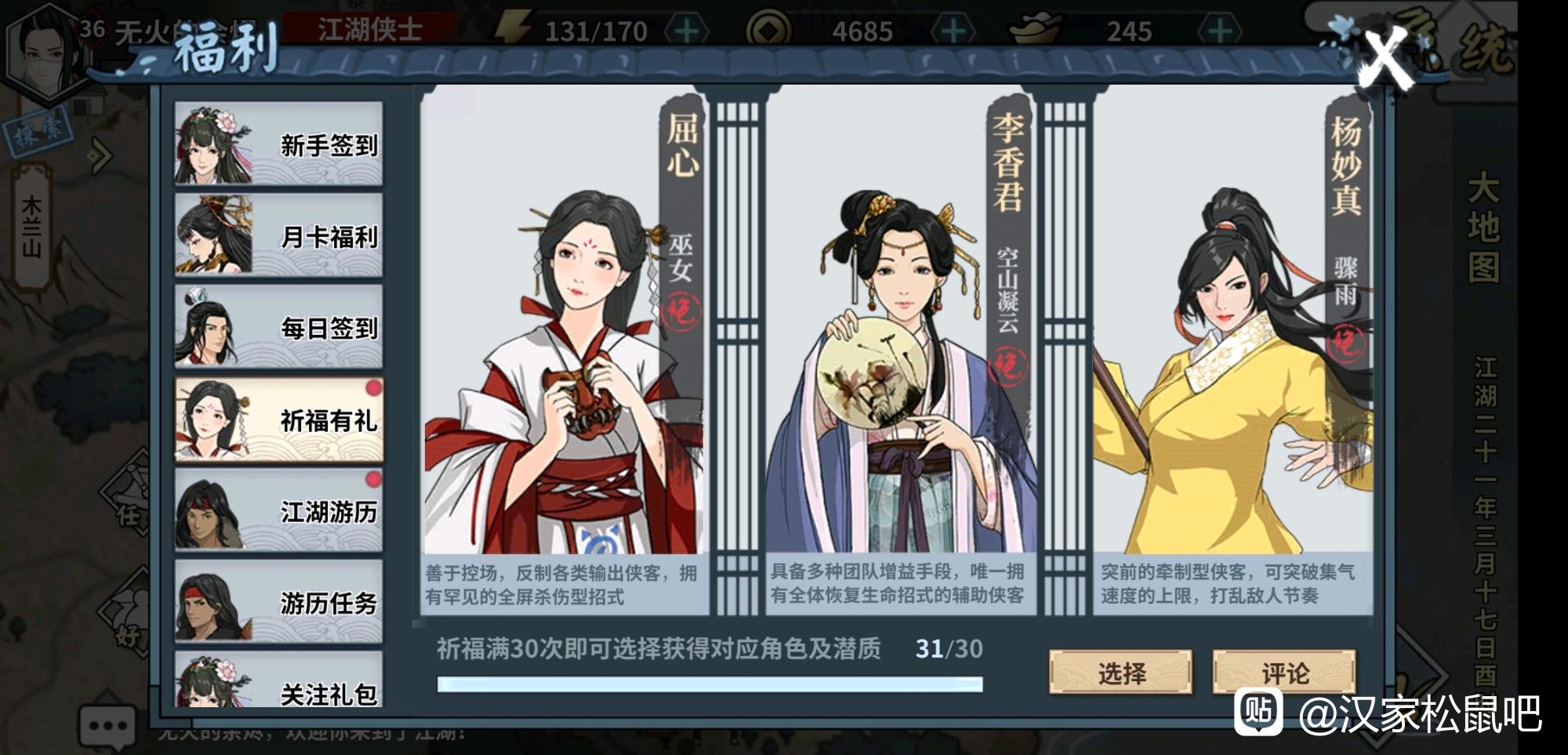This screenshot has width=1568, height=755.
Task: Open the 游历任务 sidebar entry
Action: tap(278, 601)
